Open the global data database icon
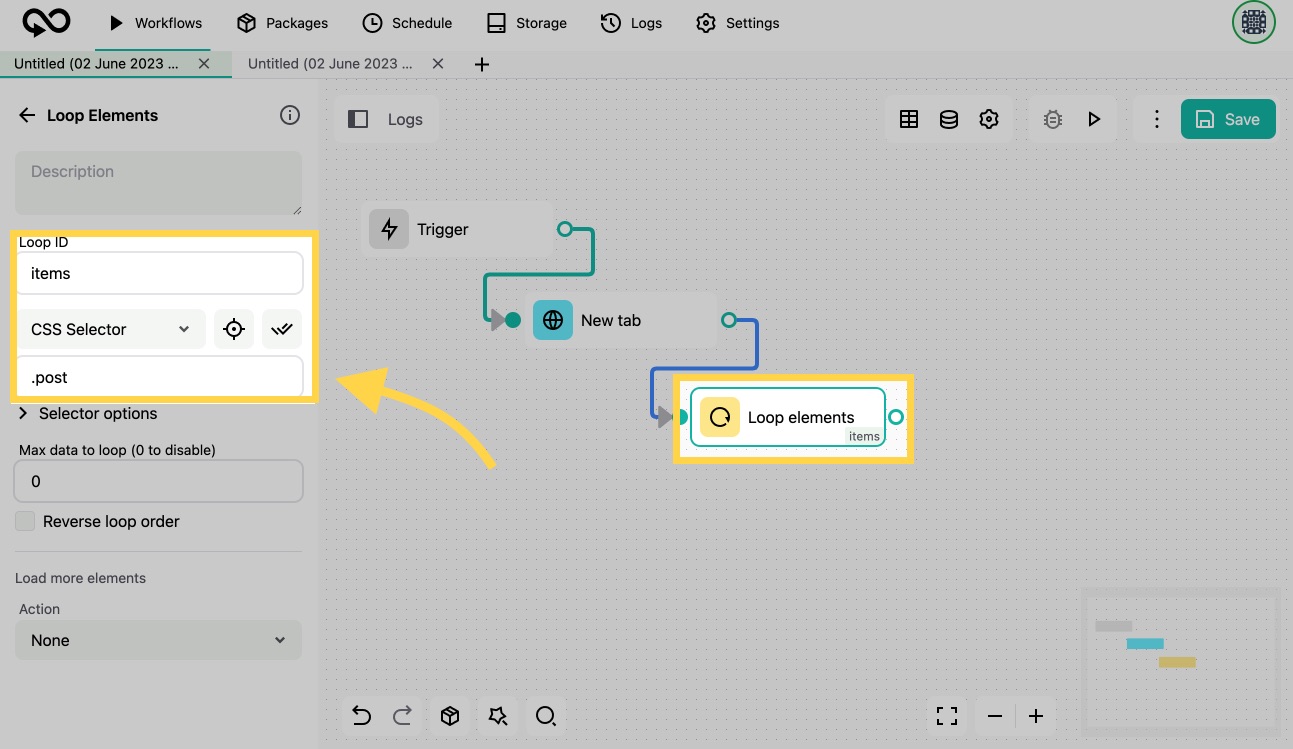1293x749 pixels. (949, 119)
